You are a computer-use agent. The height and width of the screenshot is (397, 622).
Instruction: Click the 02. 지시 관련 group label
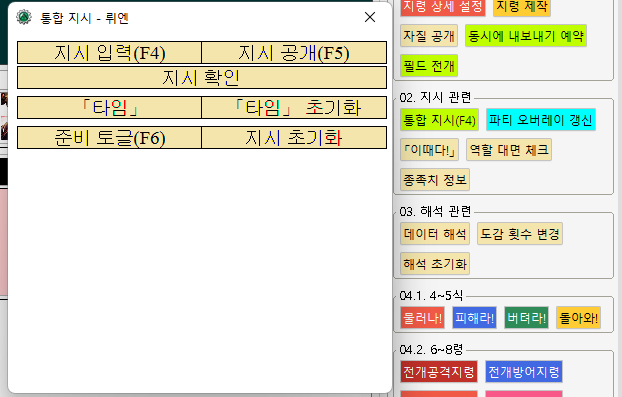(x=435, y=97)
